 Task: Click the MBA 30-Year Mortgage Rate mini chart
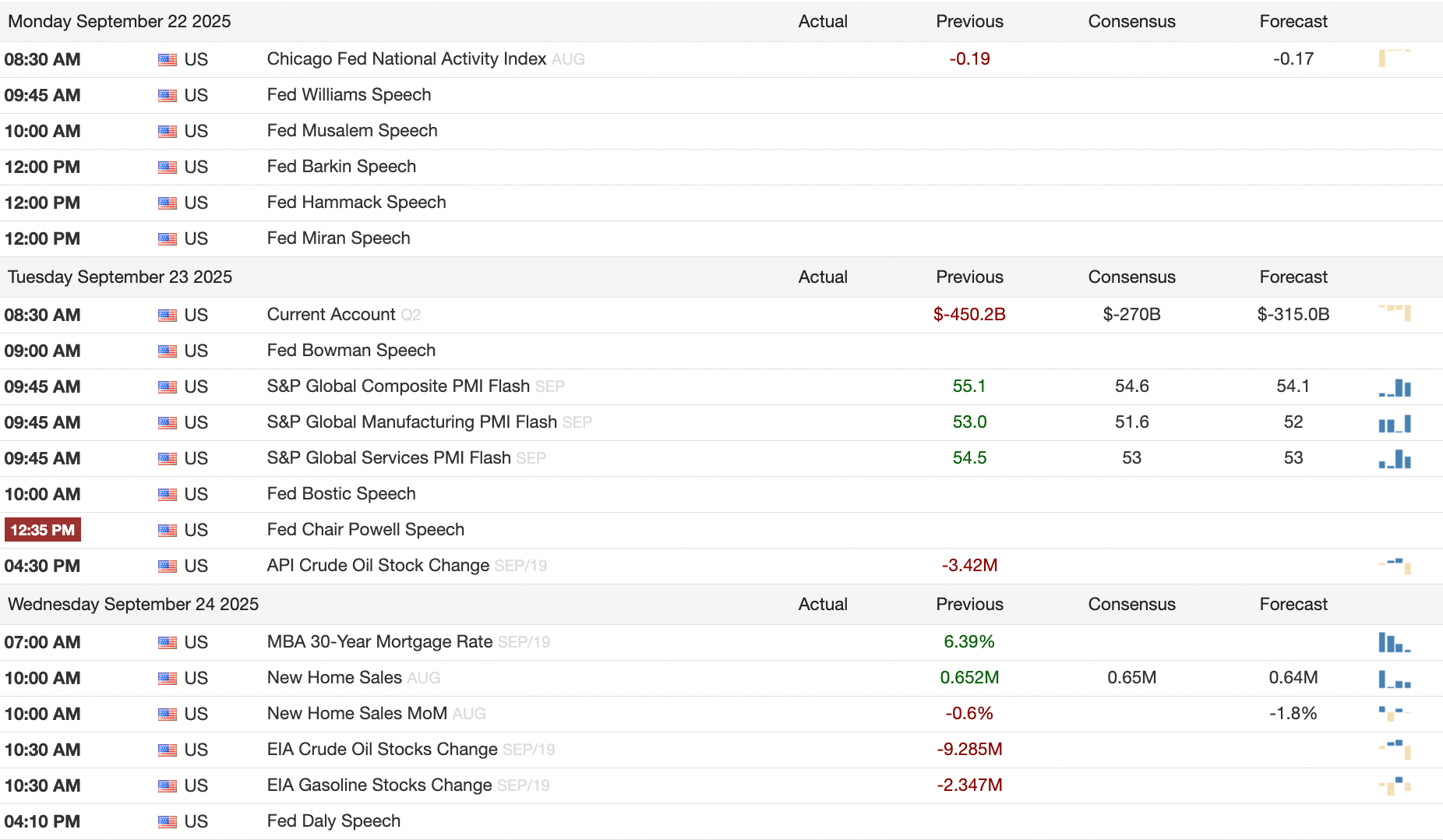[x=1394, y=643]
